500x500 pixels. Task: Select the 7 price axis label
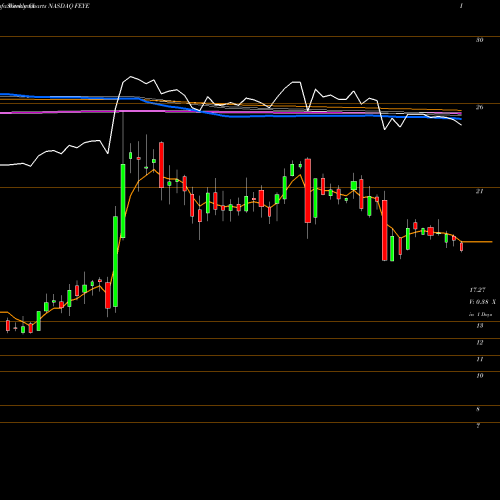pos(478,426)
